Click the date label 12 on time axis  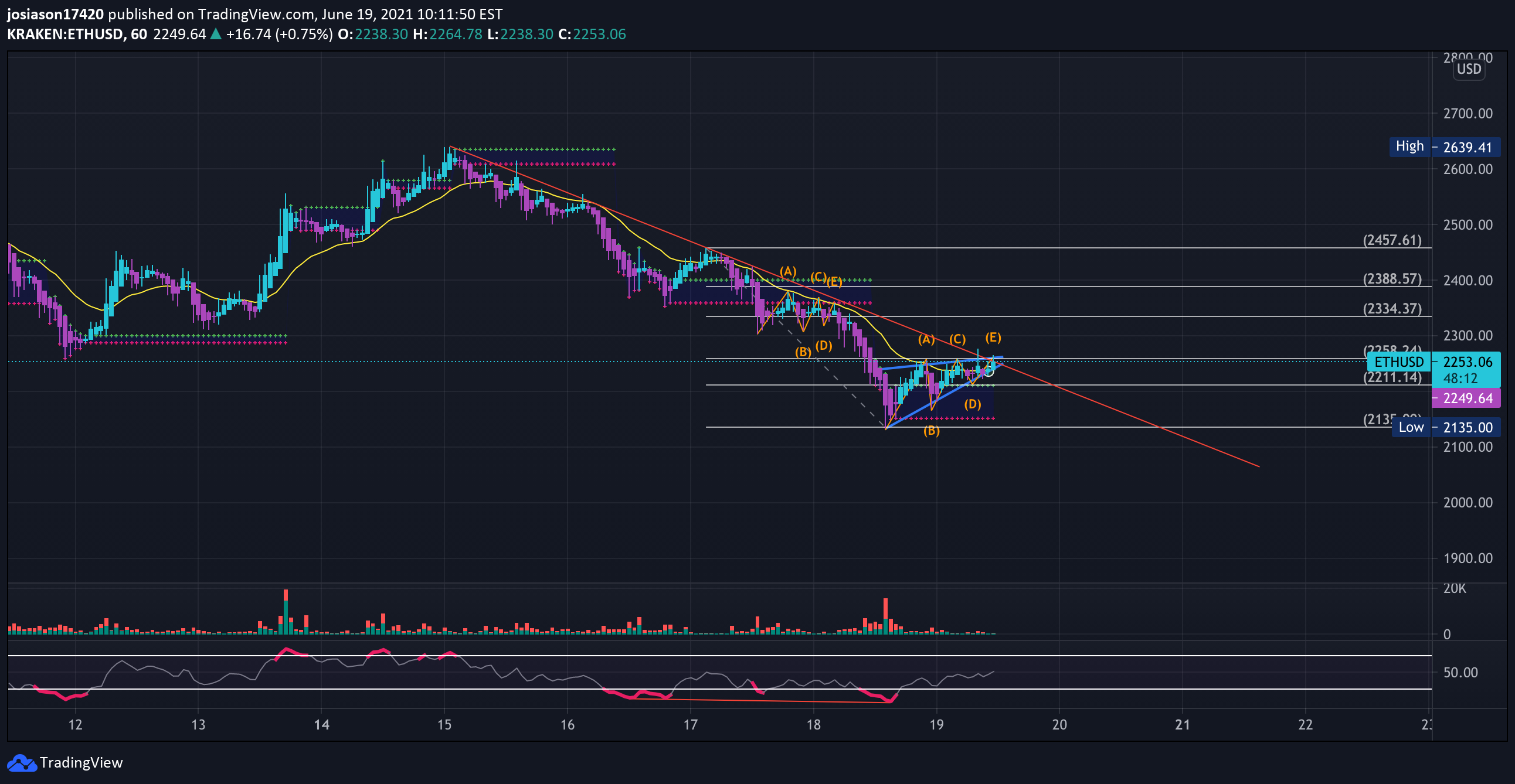tap(75, 725)
